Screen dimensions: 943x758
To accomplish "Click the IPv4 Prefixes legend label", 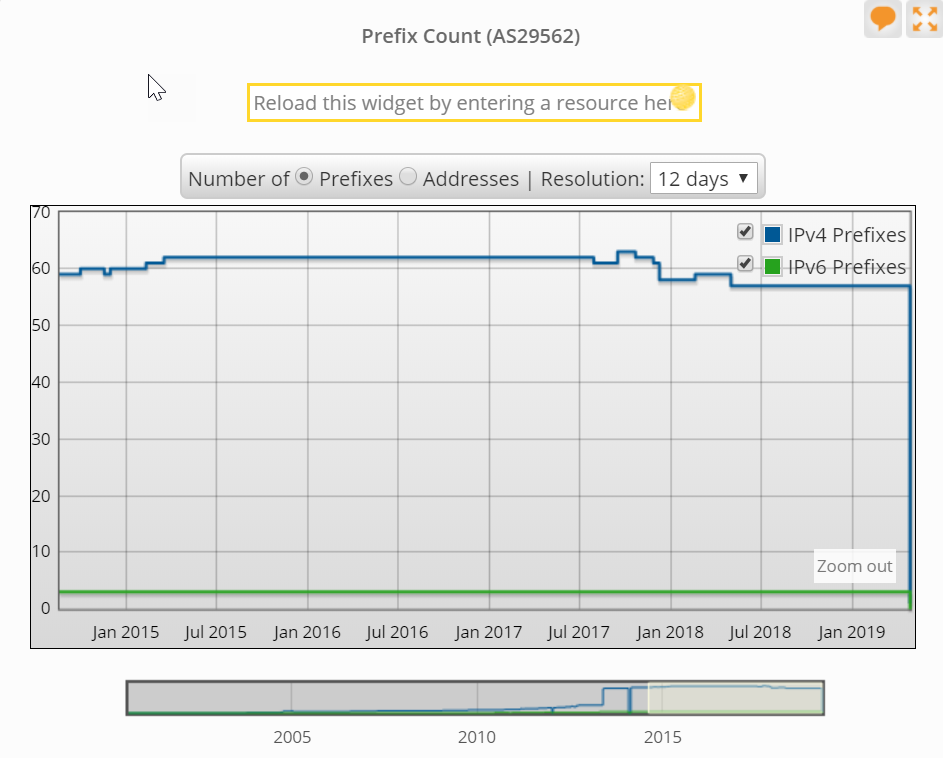I will [847, 235].
